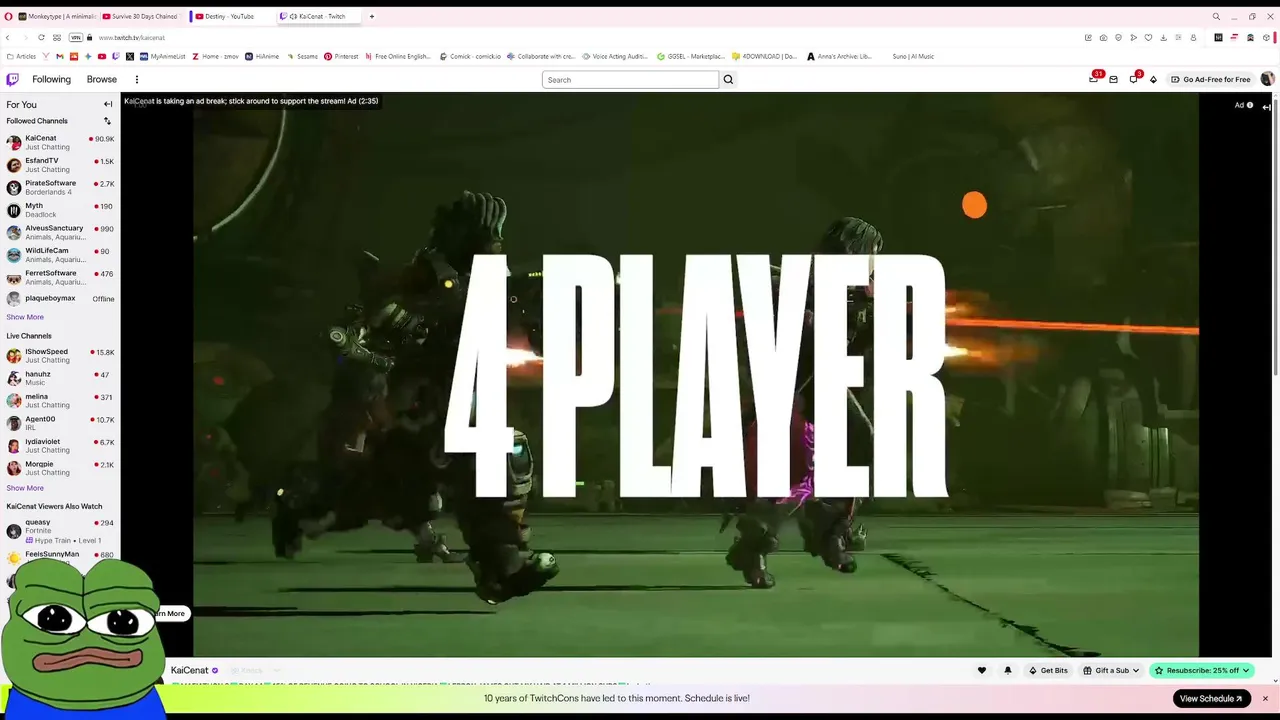Click the heart bookmark icon in toolbar
The width and height of the screenshot is (1280, 720).
(x=1148, y=38)
